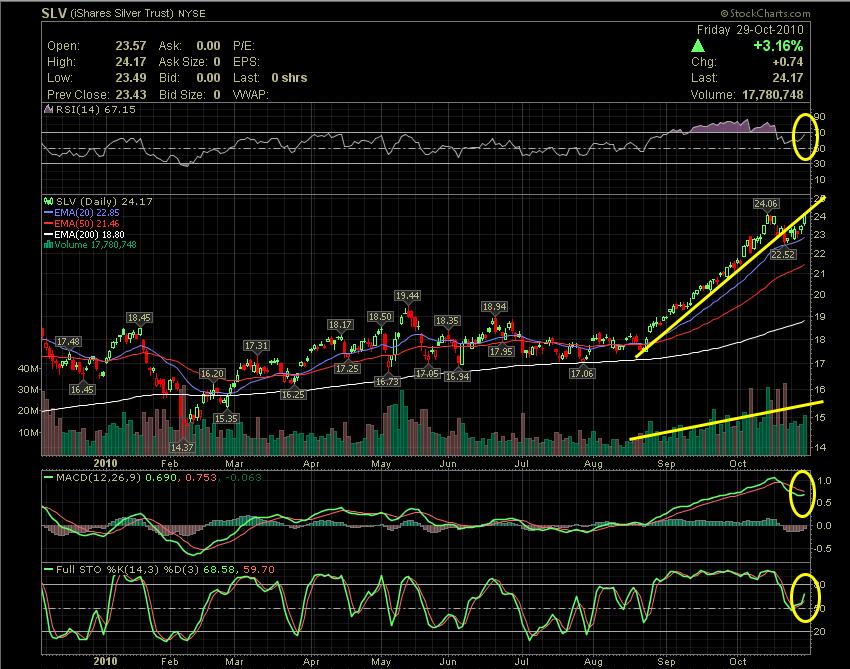Click the header Volume value 17,780,748
Image resolution: width=850 pixels, height=669 pixels.
(x=772, y=94)
